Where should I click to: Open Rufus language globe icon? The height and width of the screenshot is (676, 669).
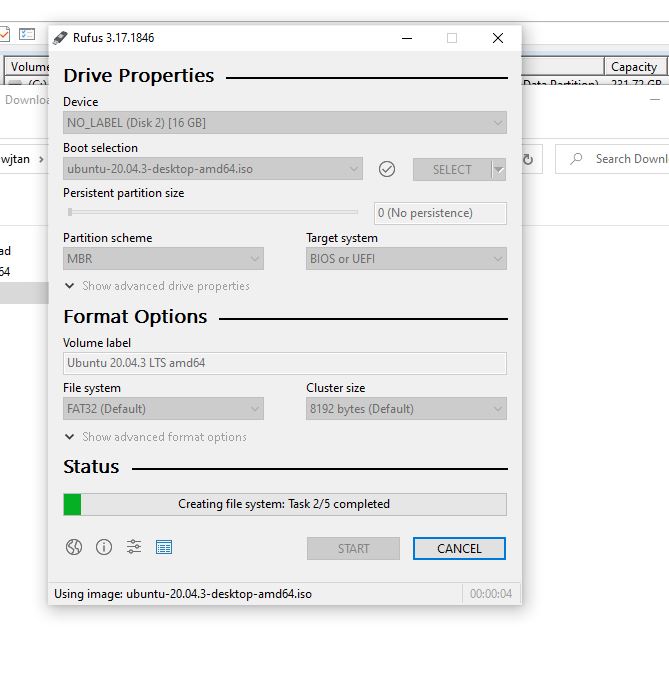click(x=74, y=547)
